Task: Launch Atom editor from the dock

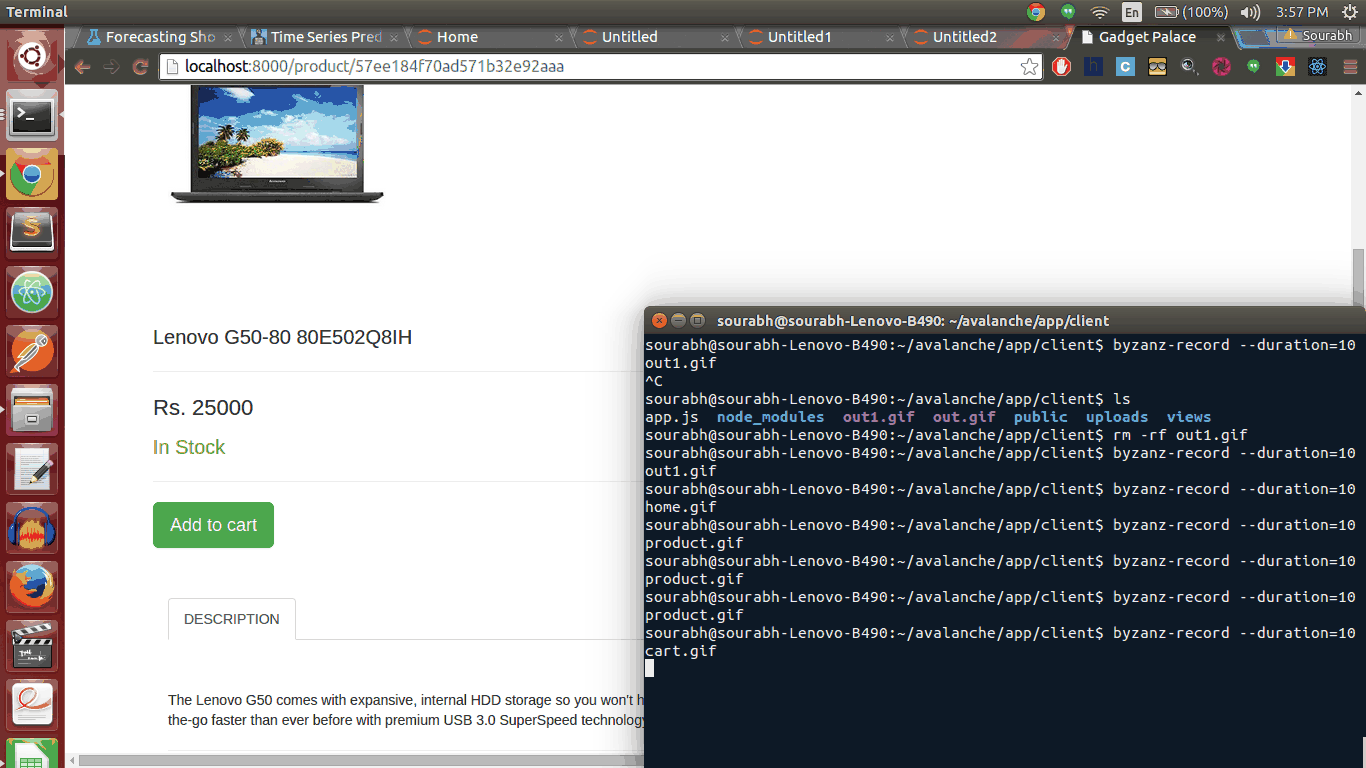Action: (x=33, y=293)
